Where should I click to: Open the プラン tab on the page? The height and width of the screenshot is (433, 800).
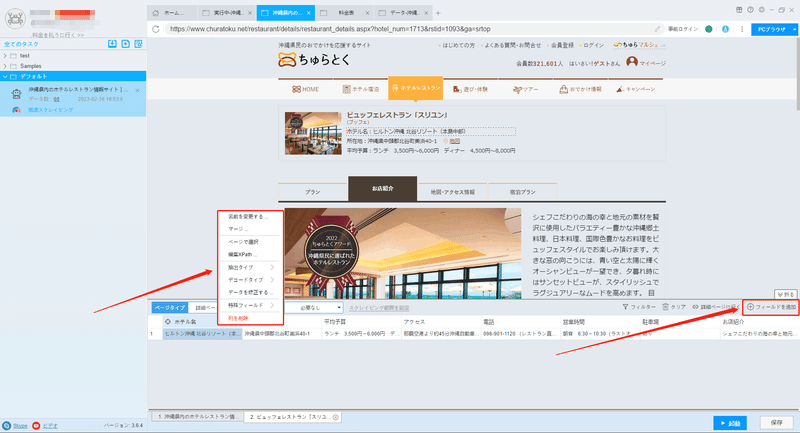tap(313, 192)
